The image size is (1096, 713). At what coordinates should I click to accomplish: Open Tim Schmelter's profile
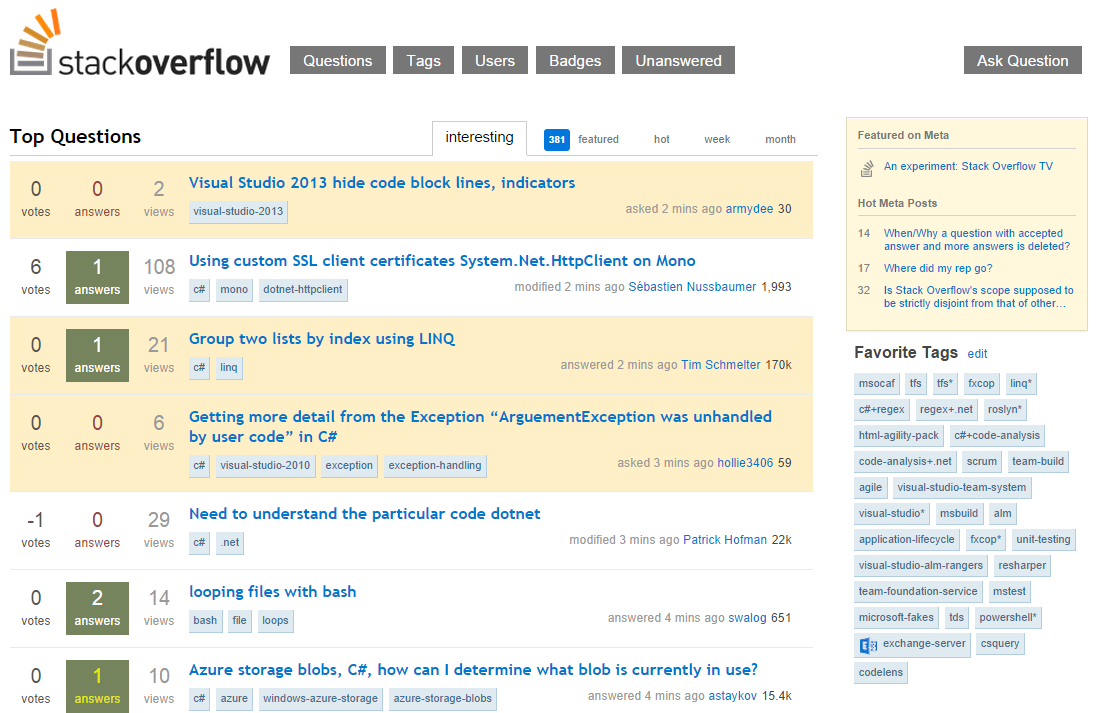[x=721, y=365]
